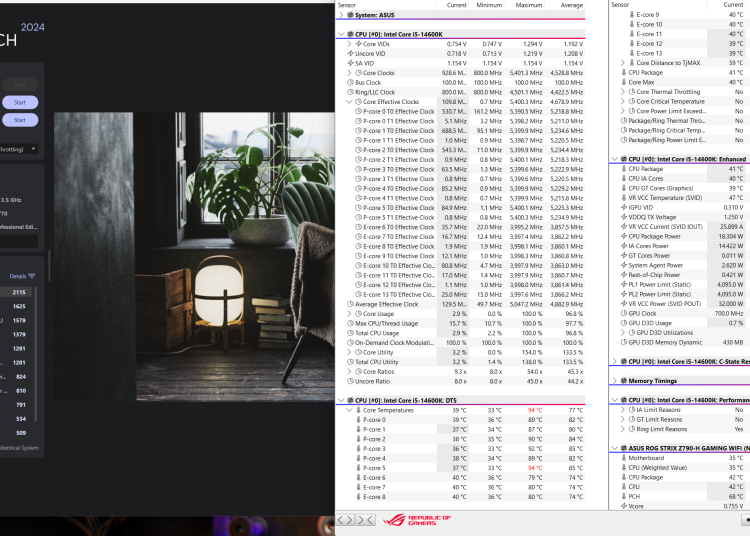
Task: Click the power icon next to CPU Package Power
Action: pyautogui.click(x=624, y=236)
